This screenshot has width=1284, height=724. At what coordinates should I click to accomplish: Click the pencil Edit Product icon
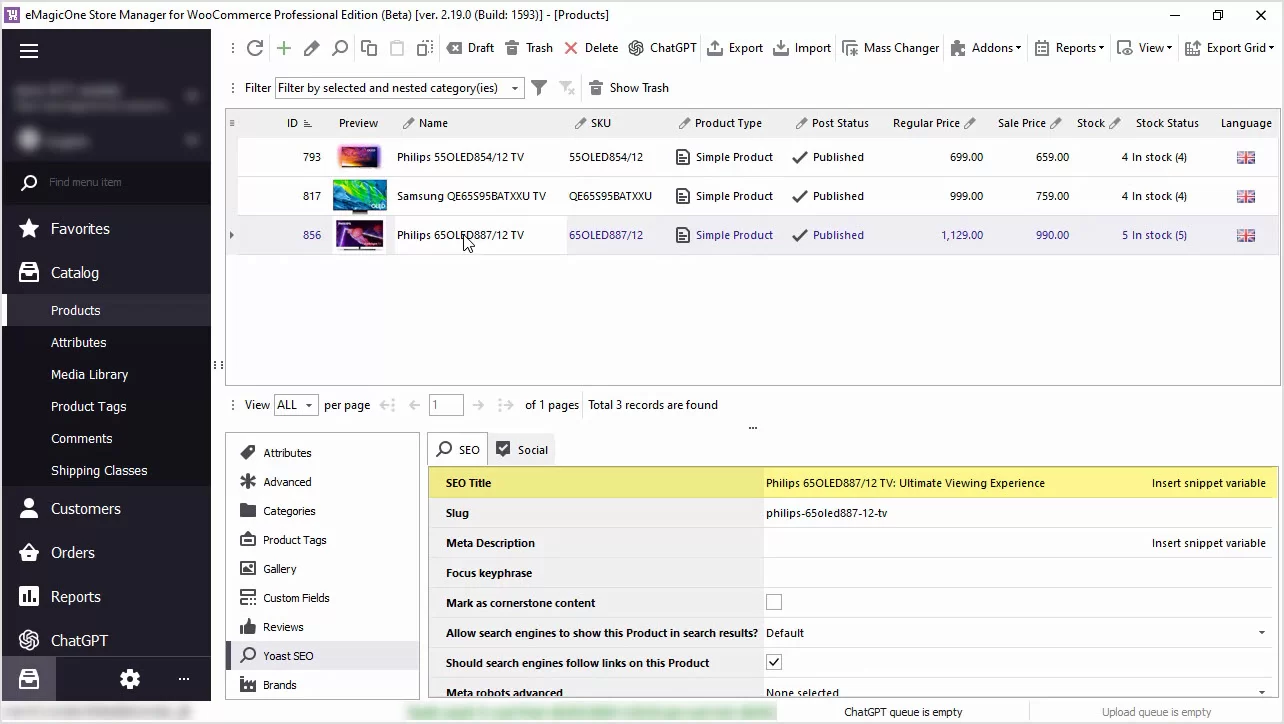click(x=312, y=48)
